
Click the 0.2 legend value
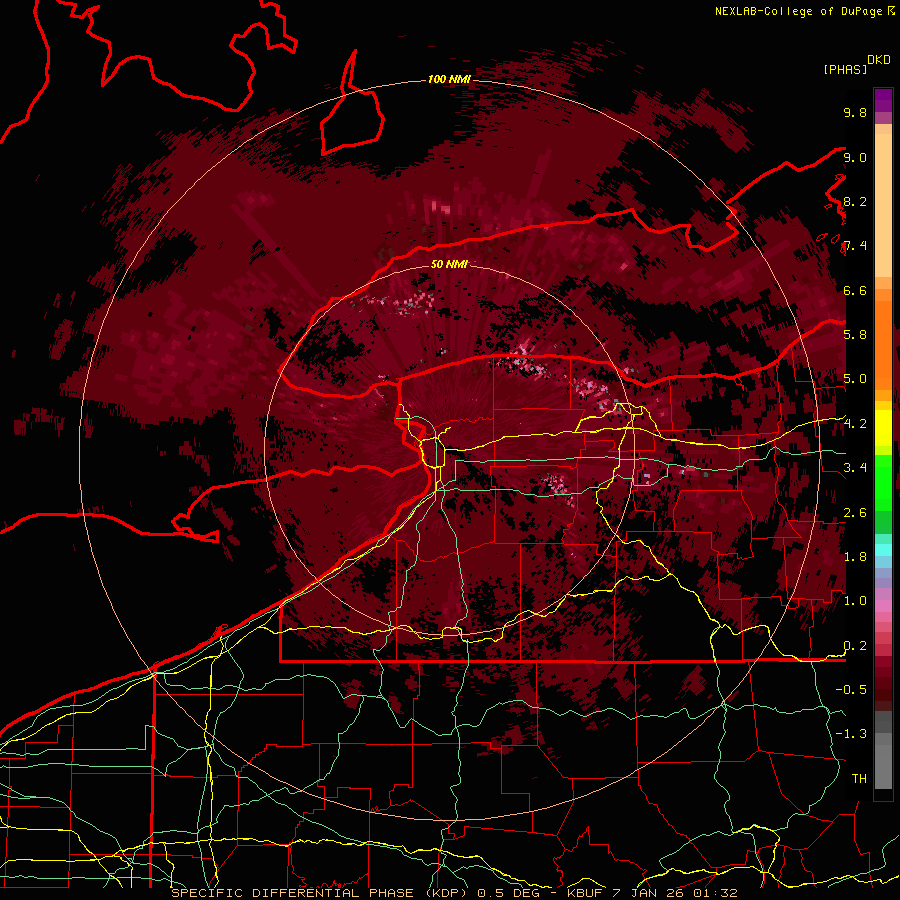855,646
